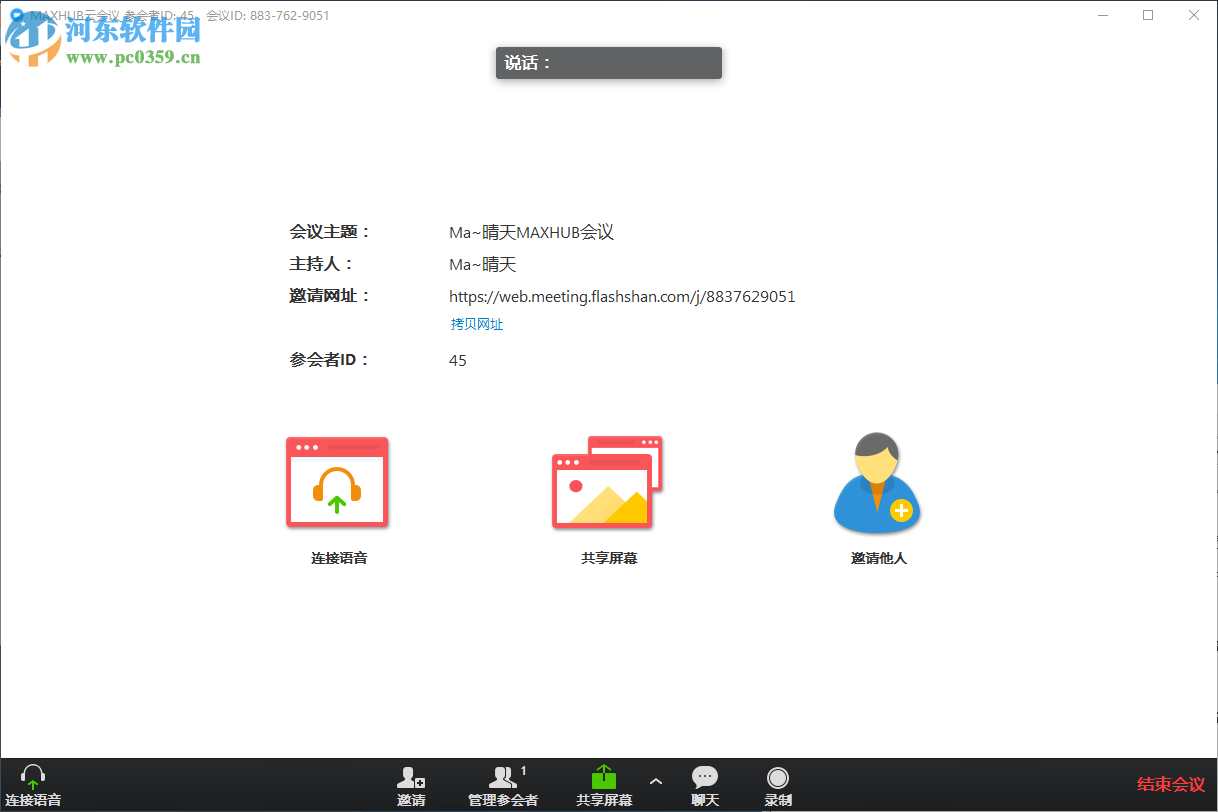The image size is (1218, 812).
Task: Click 拷贝网址 to copy meeting URL
Action: (x=476, y=323)
